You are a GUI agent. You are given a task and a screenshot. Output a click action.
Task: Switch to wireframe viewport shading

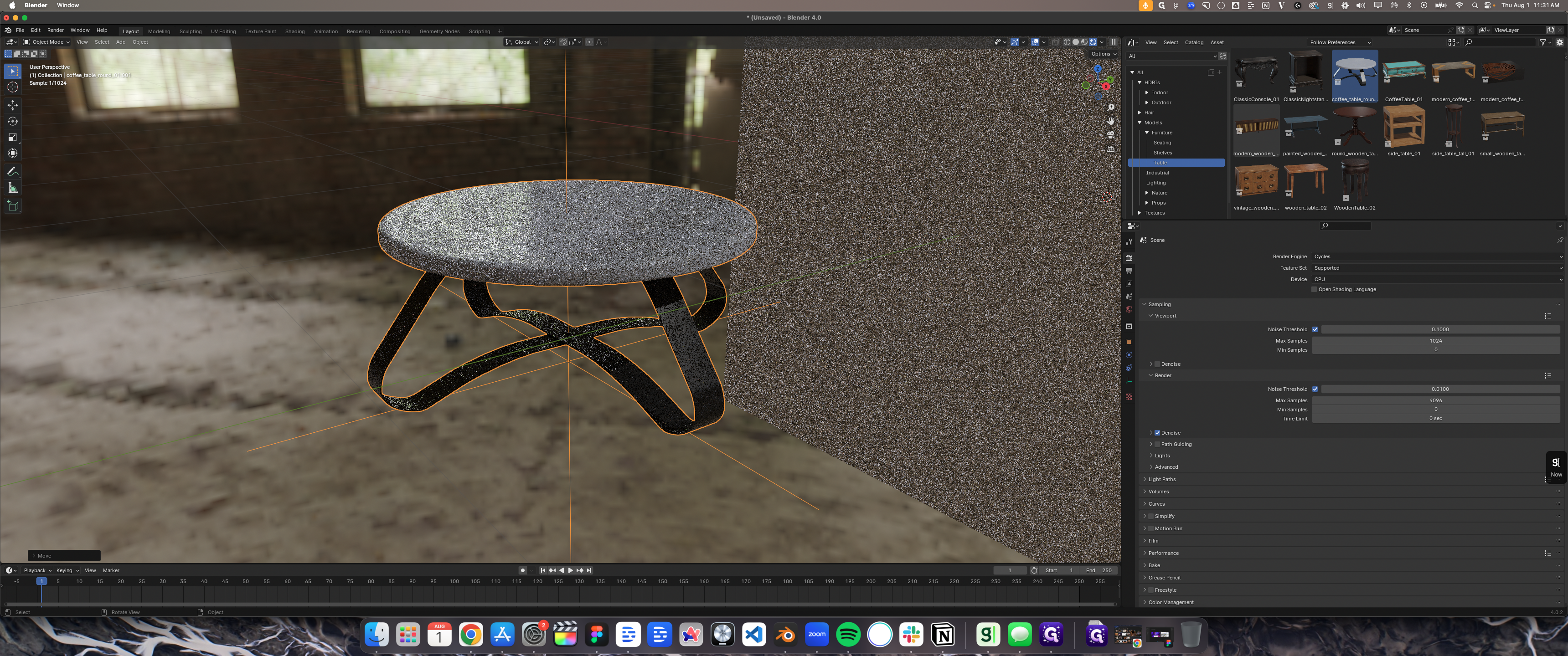[x=1067, y=42]
